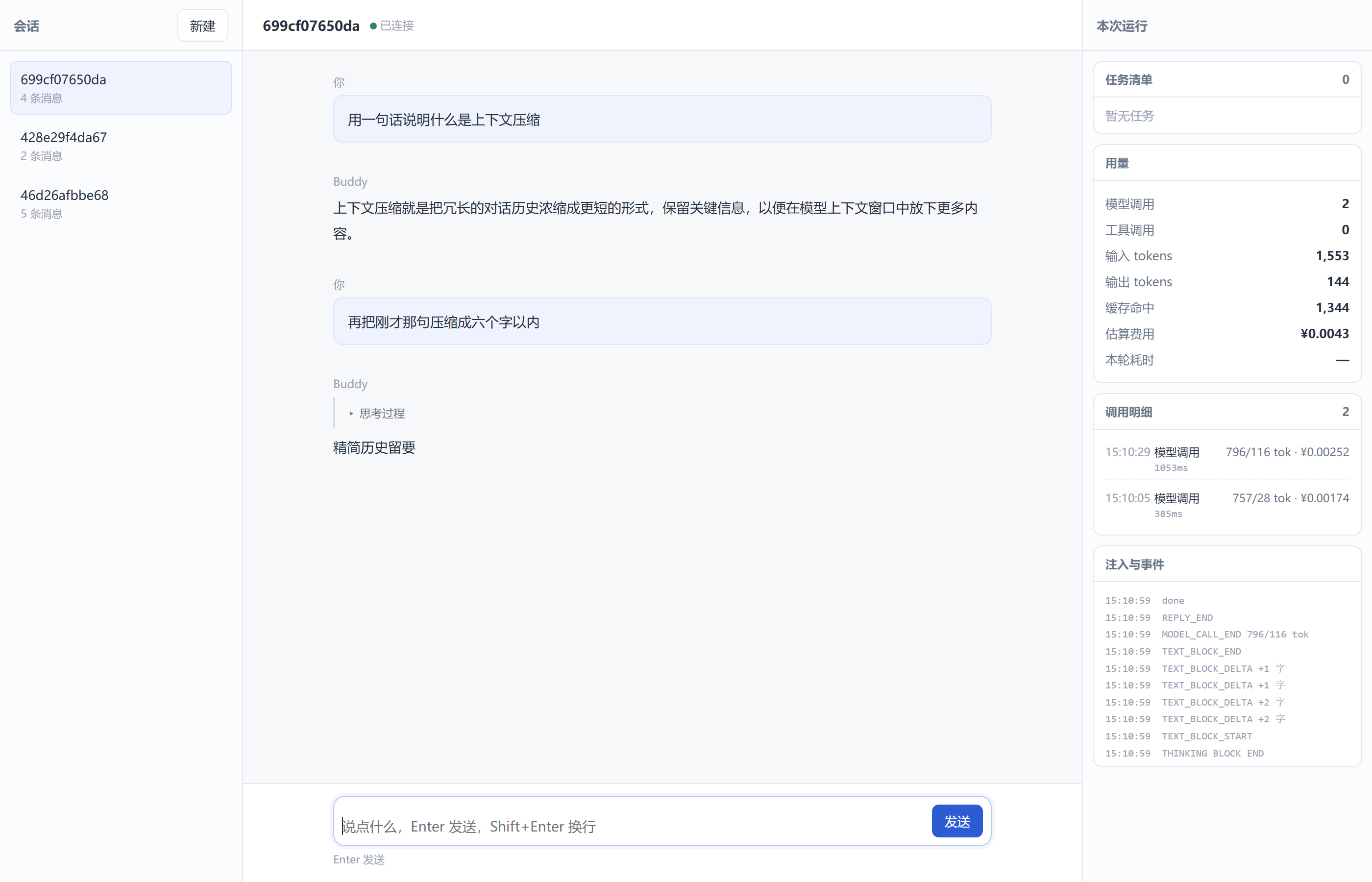This screenshot has width=1372, height=882.
Task: Click the 估算费用 value ¥0.0043
Action: click(1324, 333)
